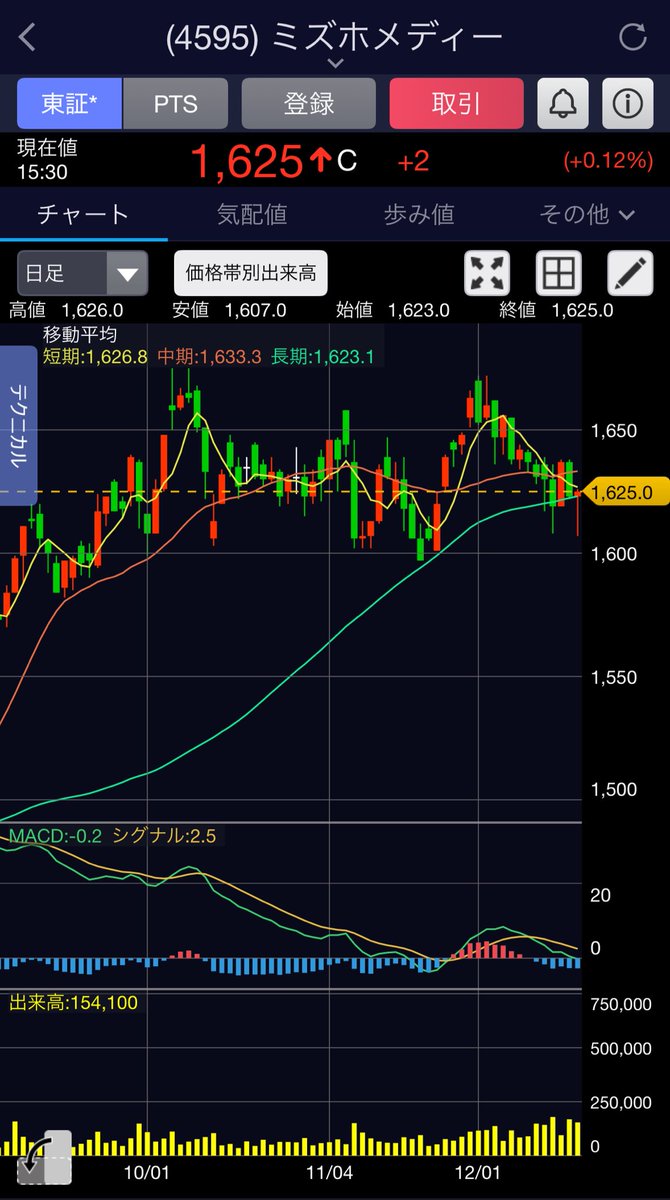Switch to the 気配値 tab

pyautogui.click(x=251, y=214)
